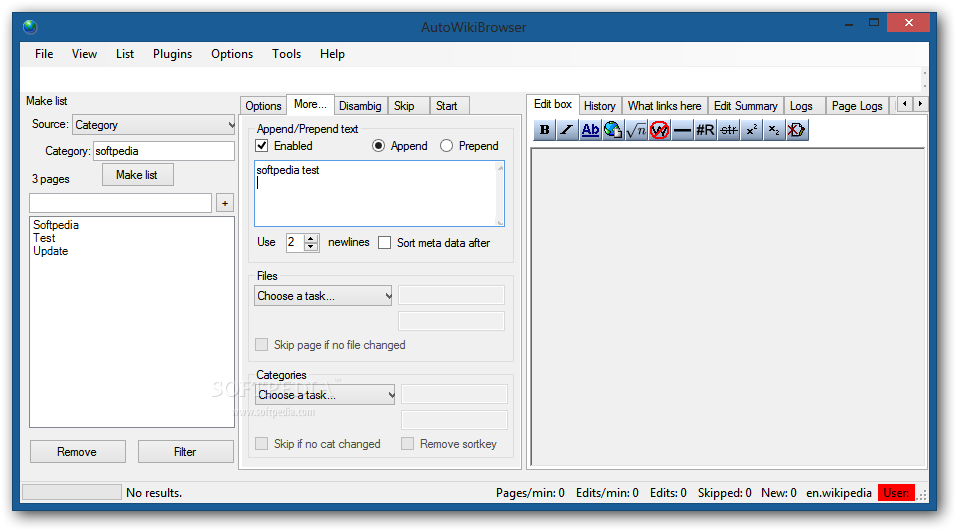Insert horizontal line icon
Image resolution: width=957 pixels, height=531 pixels.
[682, 130]
